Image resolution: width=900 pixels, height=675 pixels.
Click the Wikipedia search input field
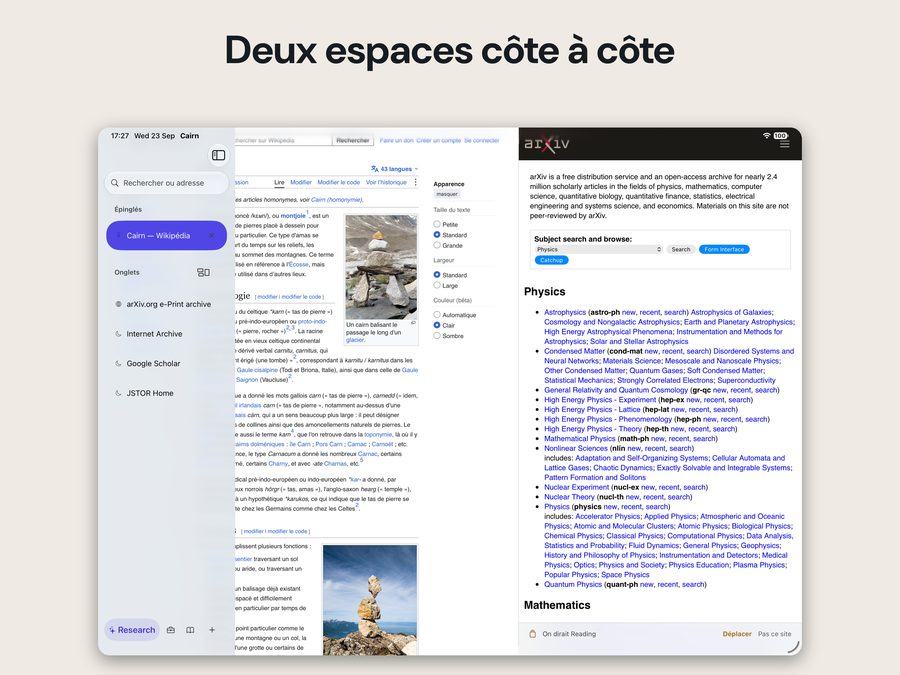tap(282, 140)
